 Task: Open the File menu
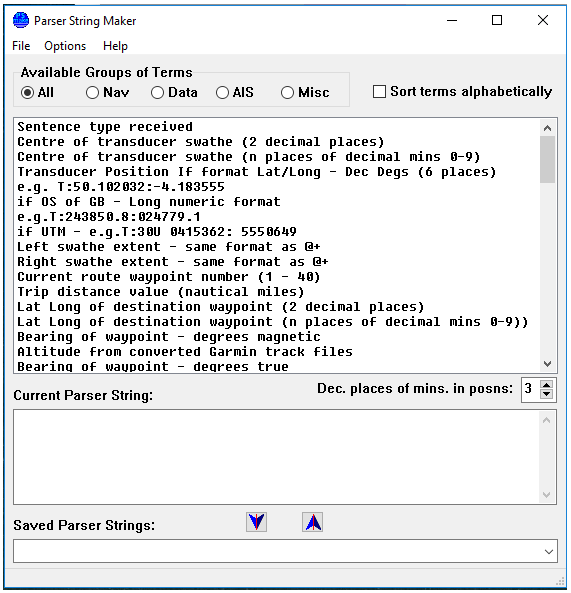coord(21,46)
